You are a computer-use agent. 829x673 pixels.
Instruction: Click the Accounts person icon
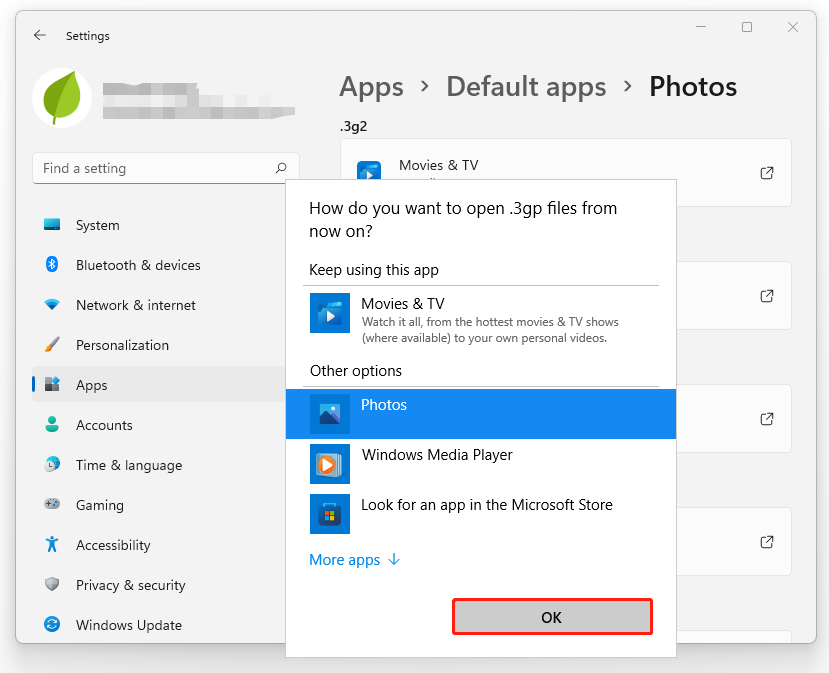52,425
